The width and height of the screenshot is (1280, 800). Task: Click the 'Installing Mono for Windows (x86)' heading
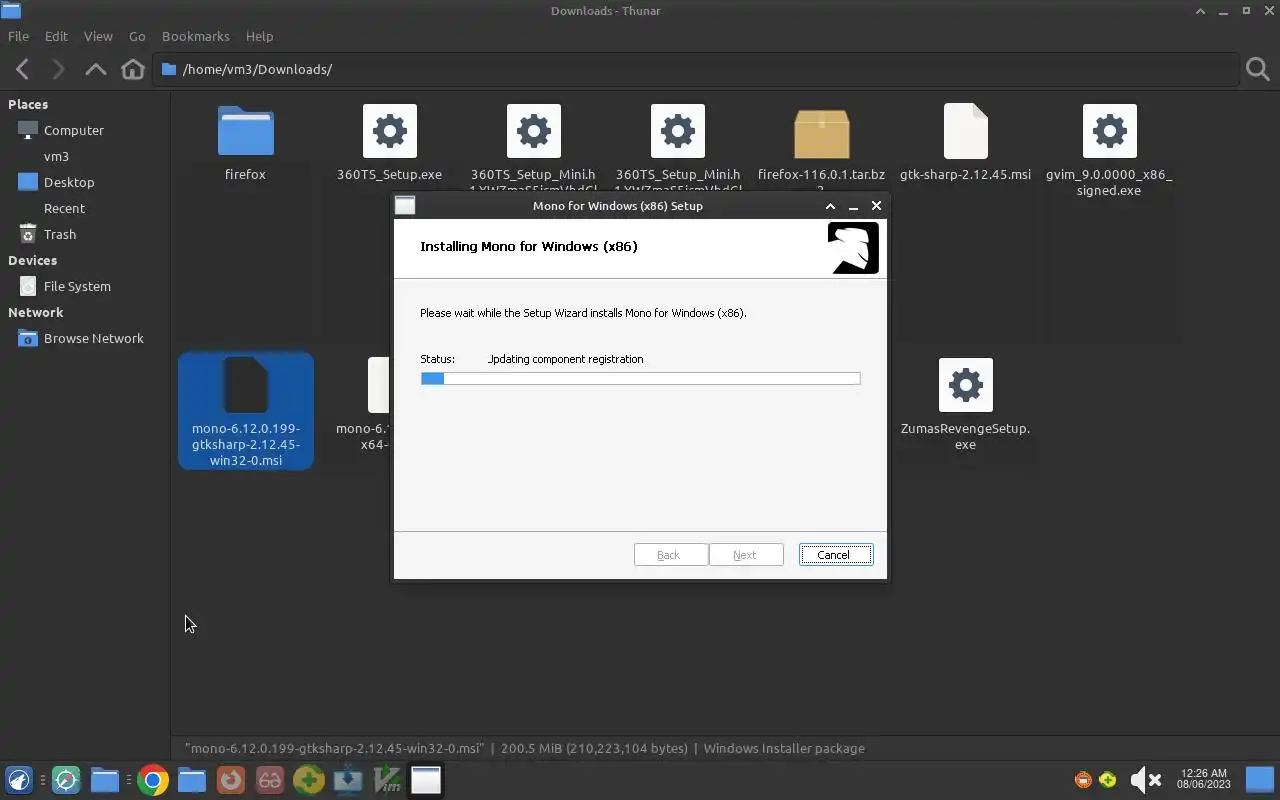pyautogui.click(x=528, y=246)
